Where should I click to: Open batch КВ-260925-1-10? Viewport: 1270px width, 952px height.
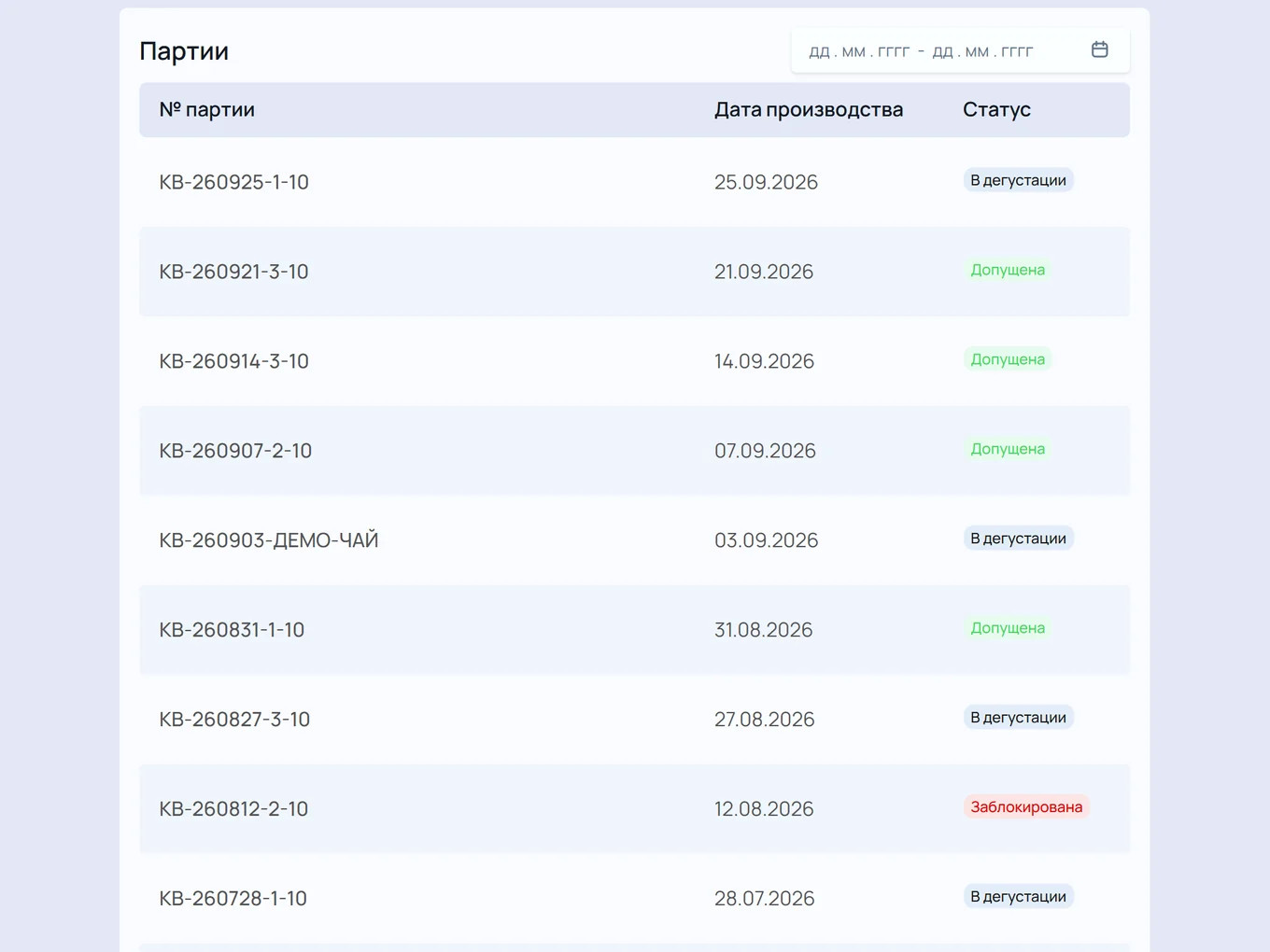click(233, 182)
